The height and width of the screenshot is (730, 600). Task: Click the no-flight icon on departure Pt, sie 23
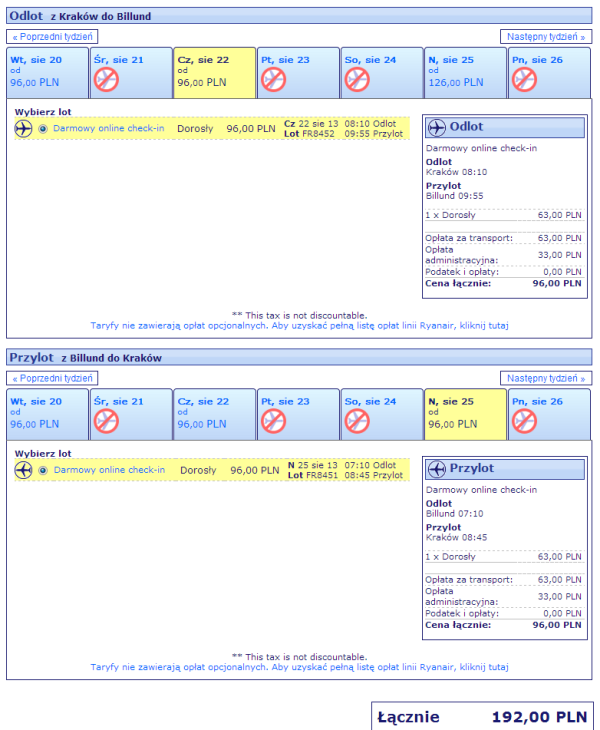tap(273, 80)
